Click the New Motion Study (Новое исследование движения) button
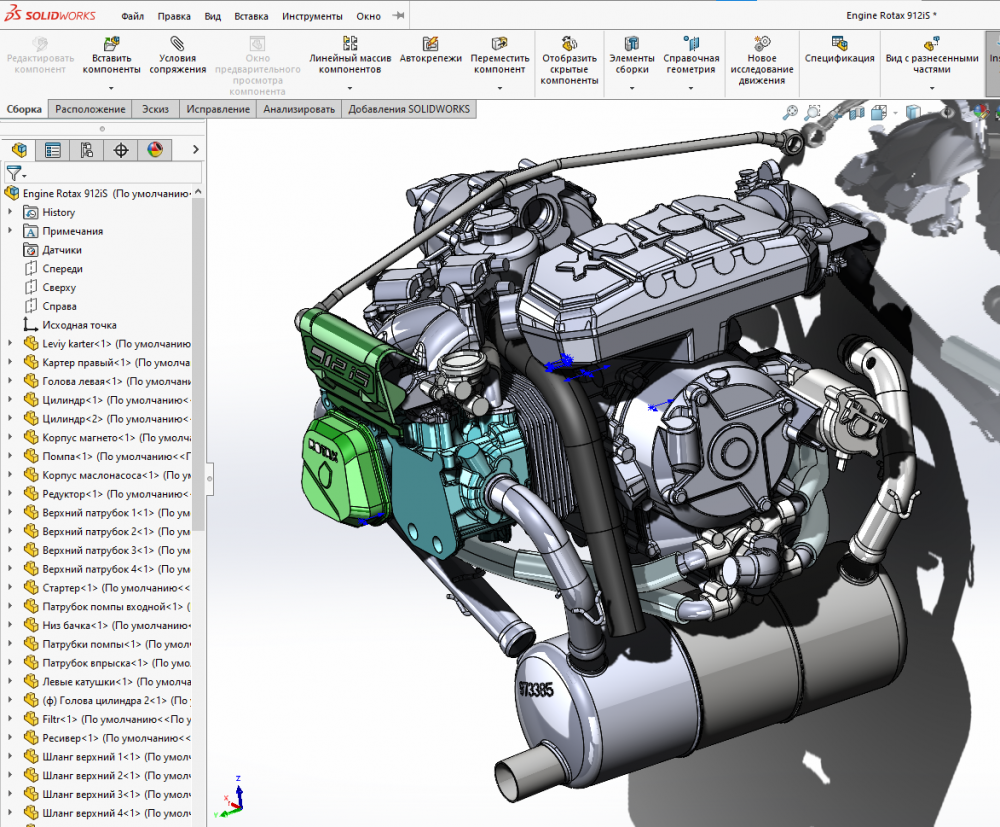The width and height of the screenshot is (1000, 827). pos(762,44)
